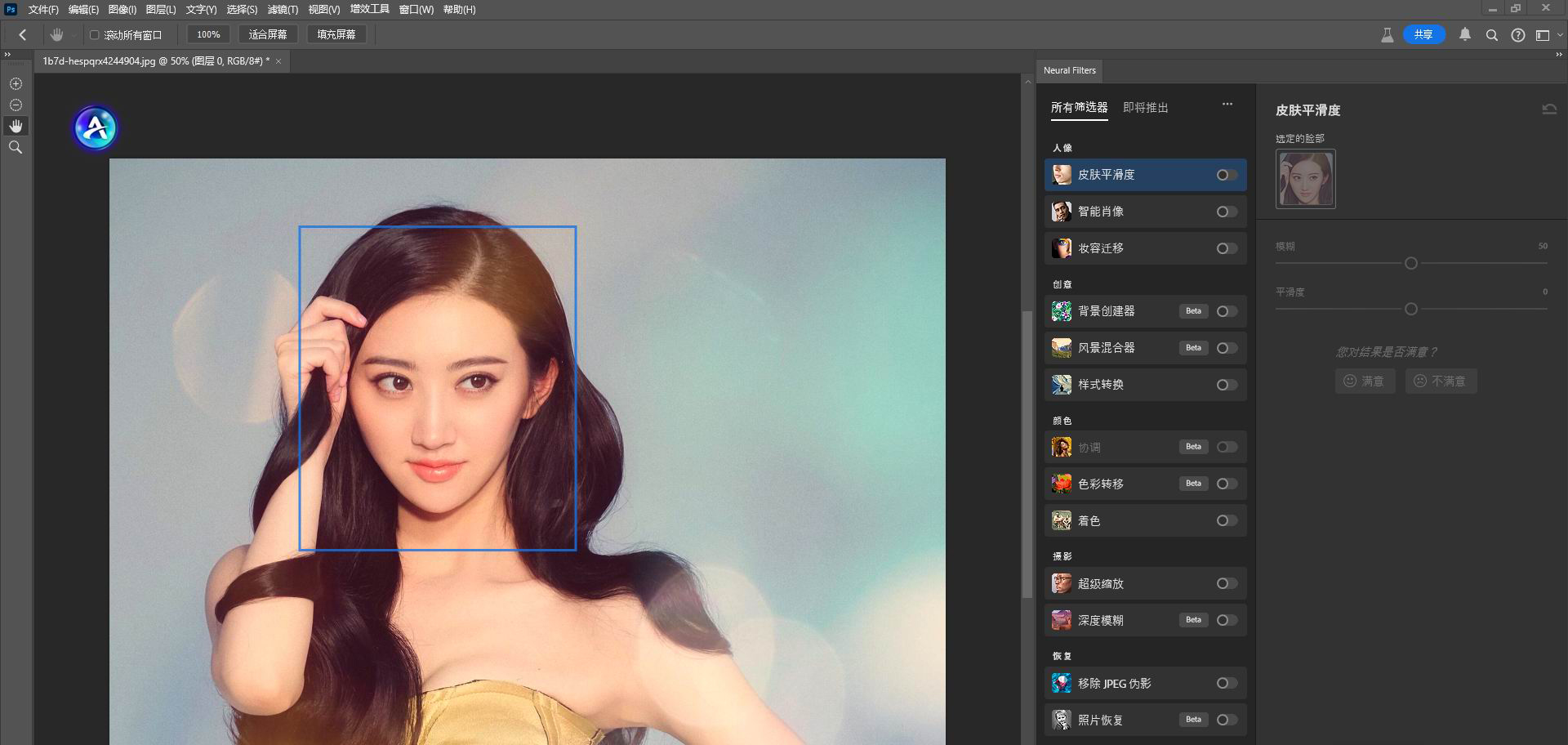Screen dimensions: 1568x745
Task: Switch to the 所有筛选器 tab
Action: click(x=1079, y=107)
